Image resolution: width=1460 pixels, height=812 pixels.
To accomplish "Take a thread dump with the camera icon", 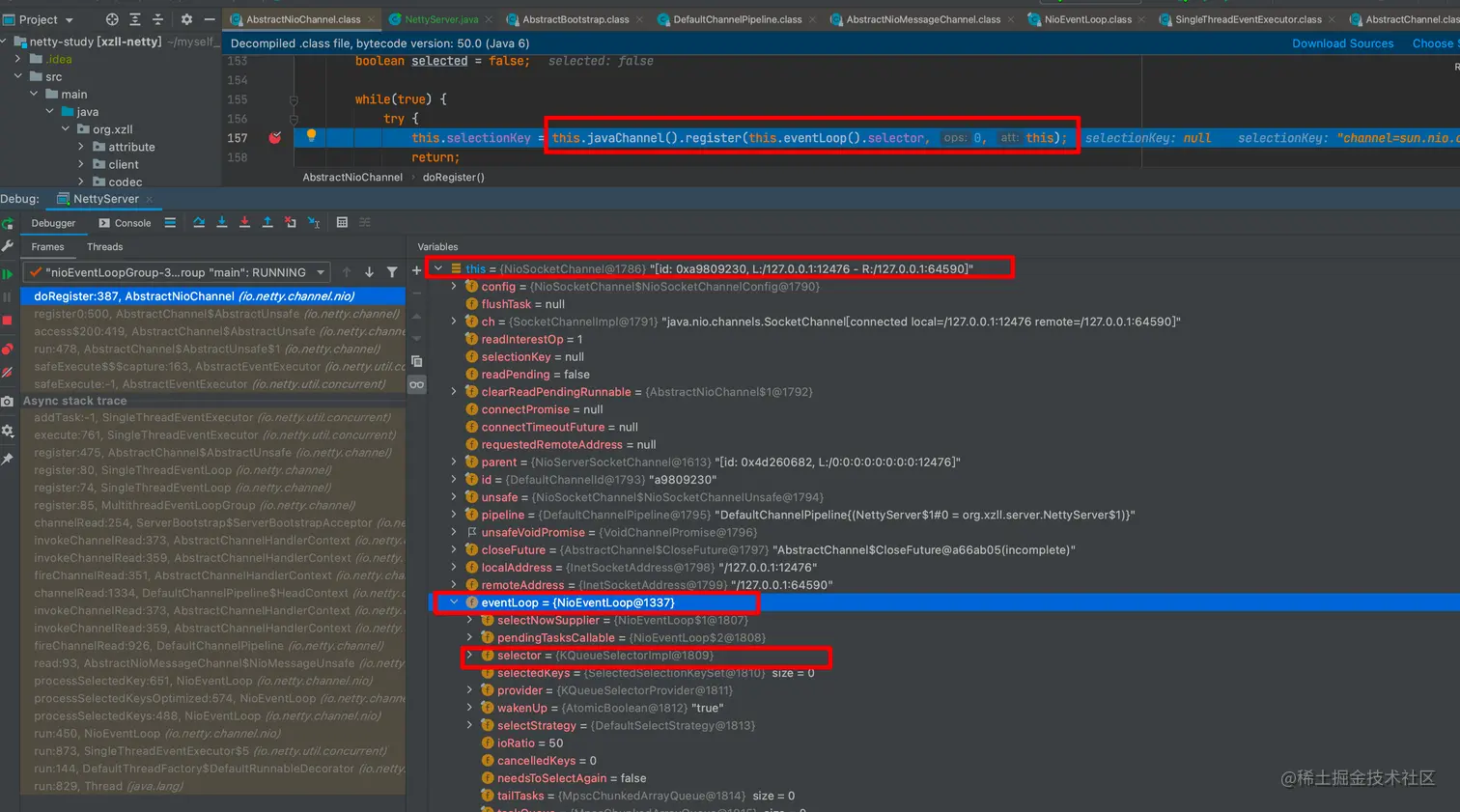I will coord(8,401).
